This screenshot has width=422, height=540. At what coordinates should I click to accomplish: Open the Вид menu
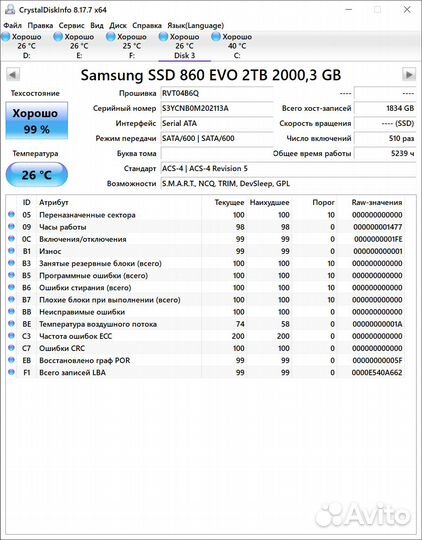pos(97,25)
